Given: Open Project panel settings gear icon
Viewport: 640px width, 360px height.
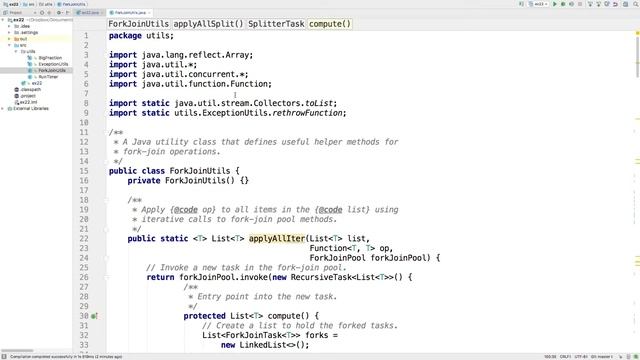Looking at the screenshot, I should pyautogui.click(x=59, y=13).
